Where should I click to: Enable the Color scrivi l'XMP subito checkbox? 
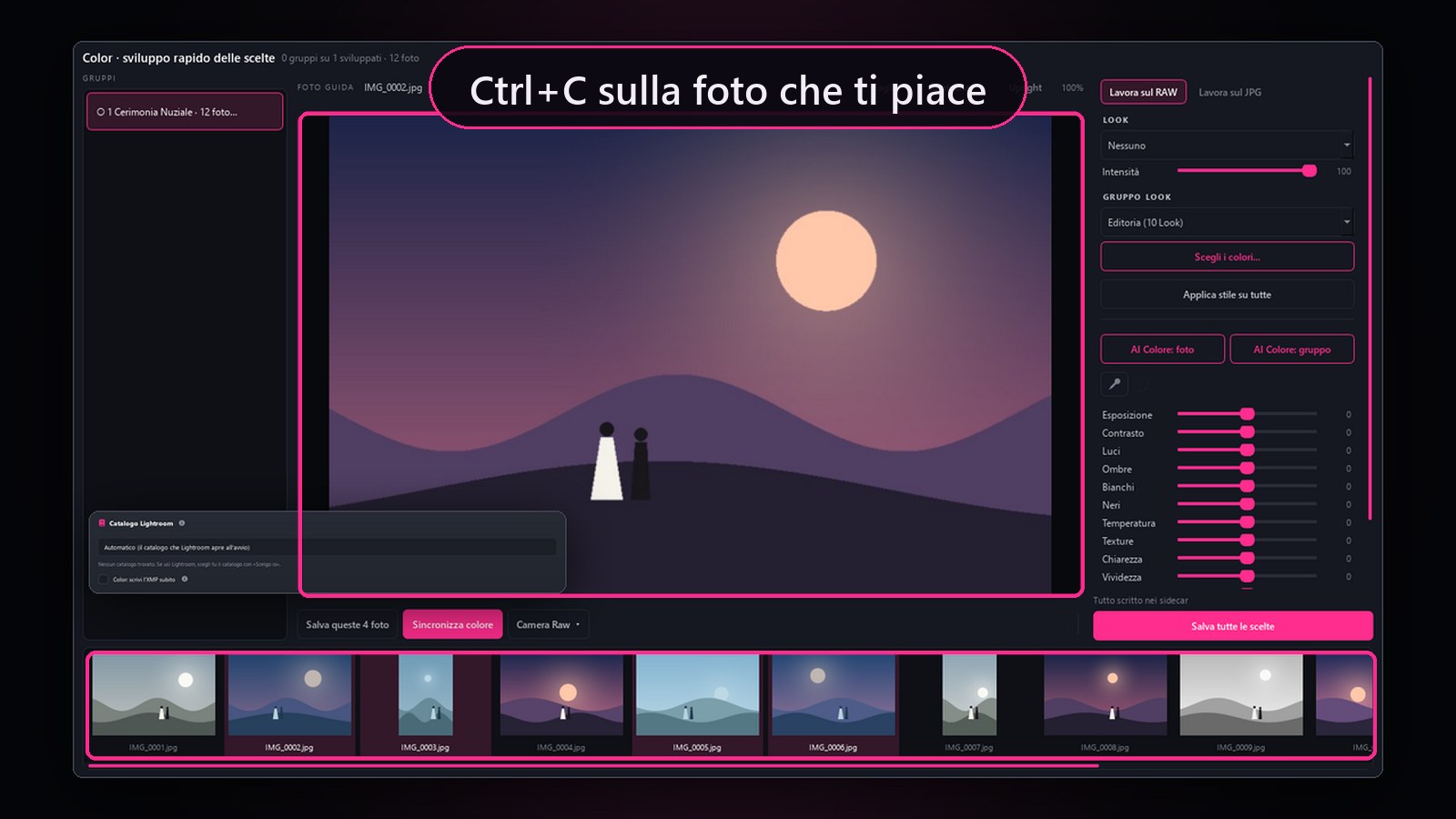(x=103, y=579)
